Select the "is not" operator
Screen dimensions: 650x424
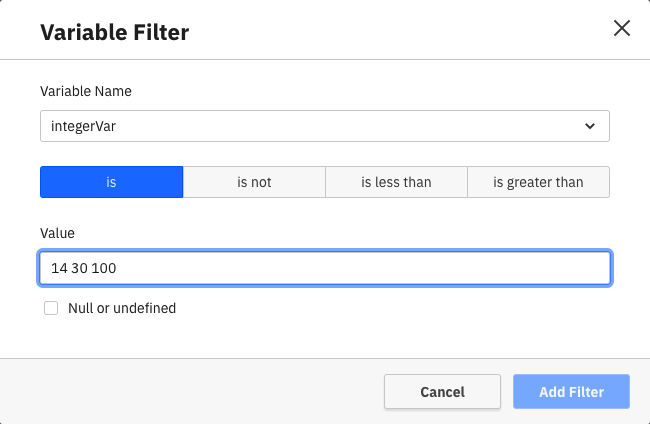click(254, 182)
